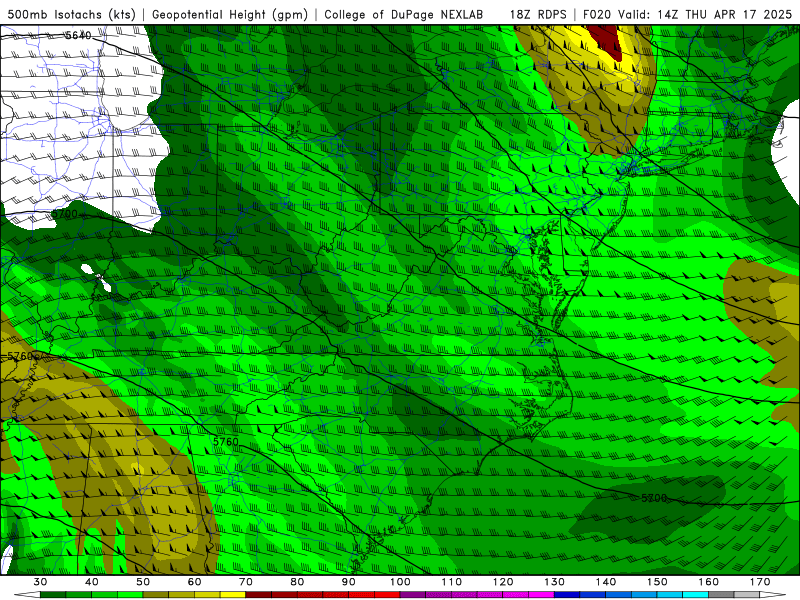The height and width of the screenshot is (600, 800).
Task: Click the purple 100-105 kt legend swatch
Action: pyautogui.click(x=413, y=595)
